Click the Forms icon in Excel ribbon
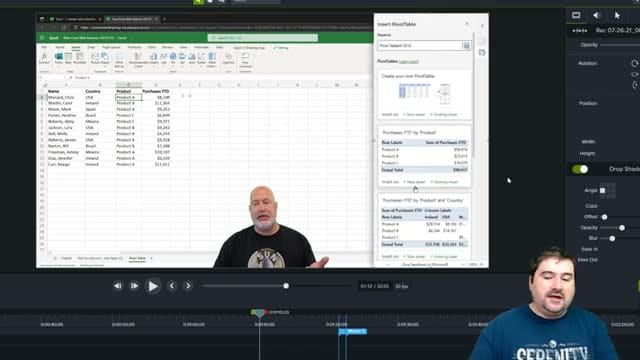The height and width of the screenshot is (360, 640). [x=59, y=58]
